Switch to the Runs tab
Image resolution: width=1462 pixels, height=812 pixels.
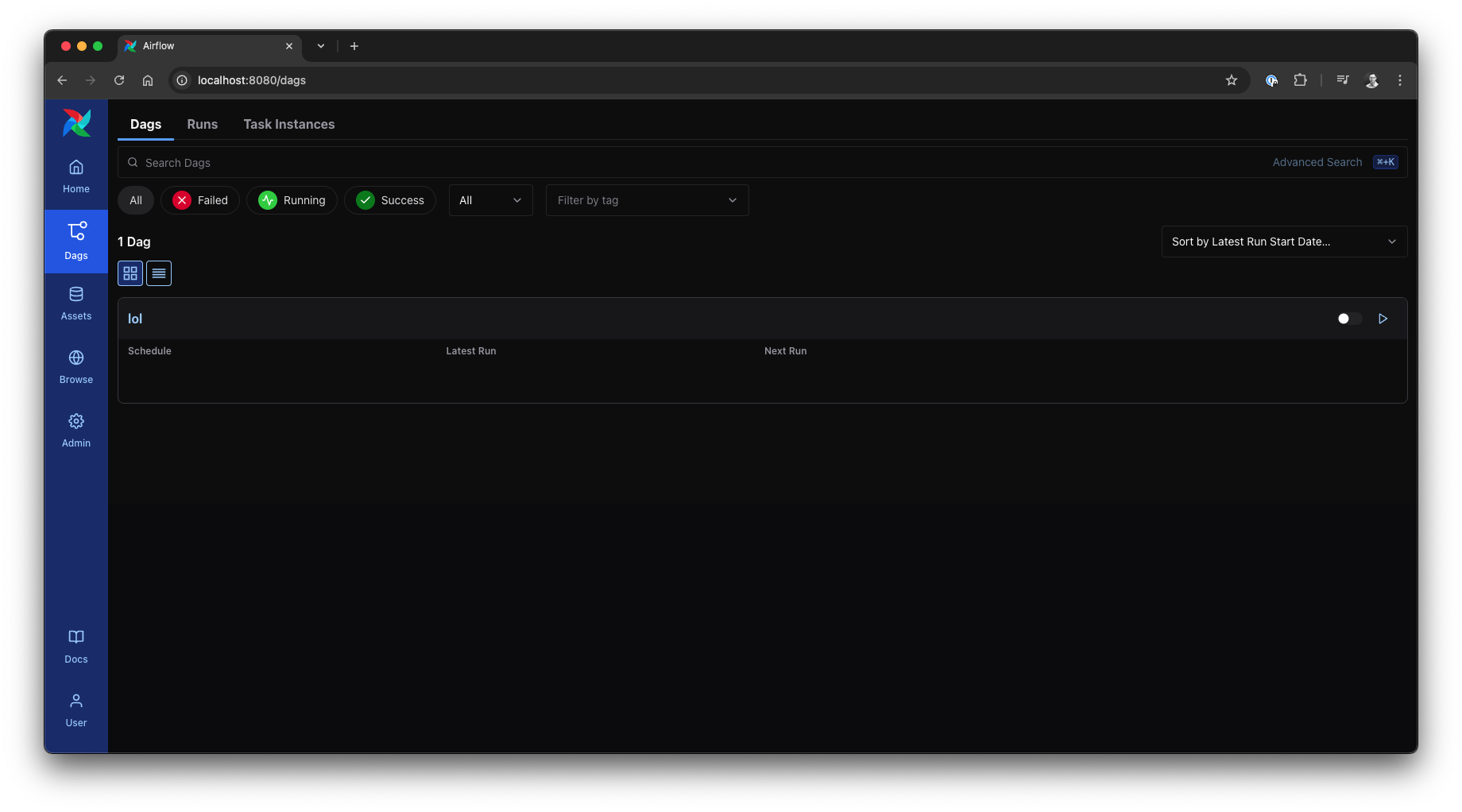202,124
